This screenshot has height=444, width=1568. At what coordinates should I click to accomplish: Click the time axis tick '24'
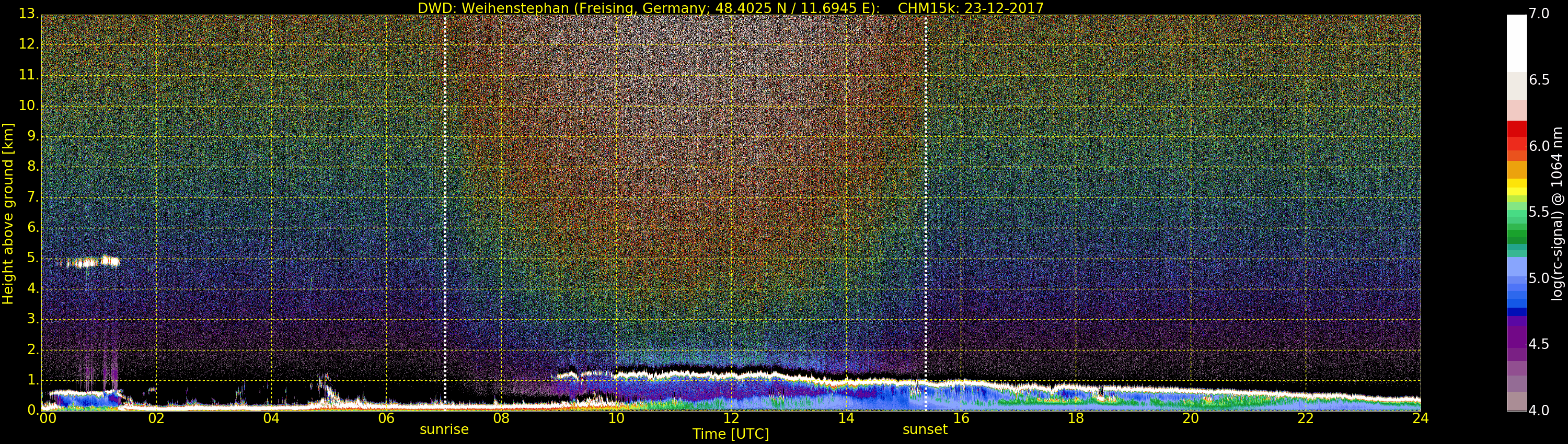click(1421, 418)
